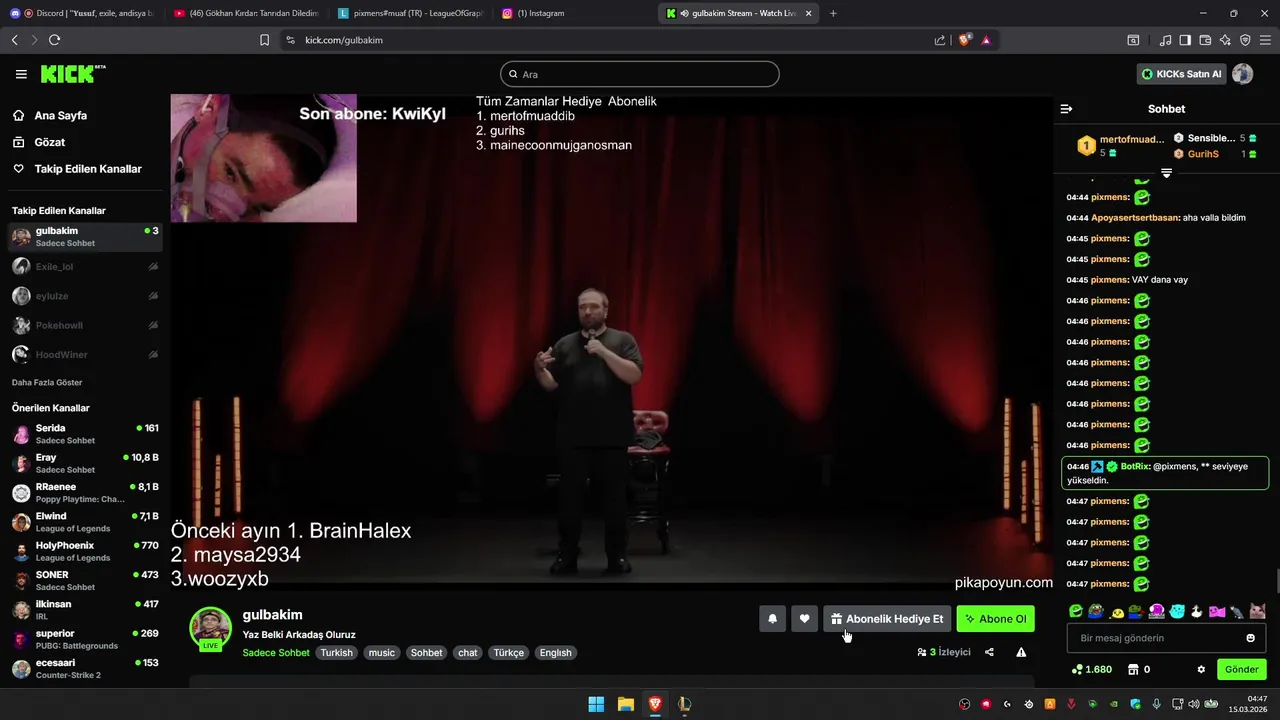The image size is (1280, 720).
Task: Click the report warning triangle icon
Action: [1021, 652]
